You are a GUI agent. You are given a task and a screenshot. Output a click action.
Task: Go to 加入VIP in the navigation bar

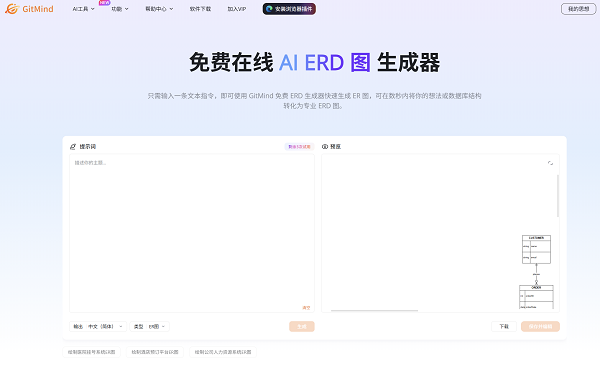pos(237,9)
